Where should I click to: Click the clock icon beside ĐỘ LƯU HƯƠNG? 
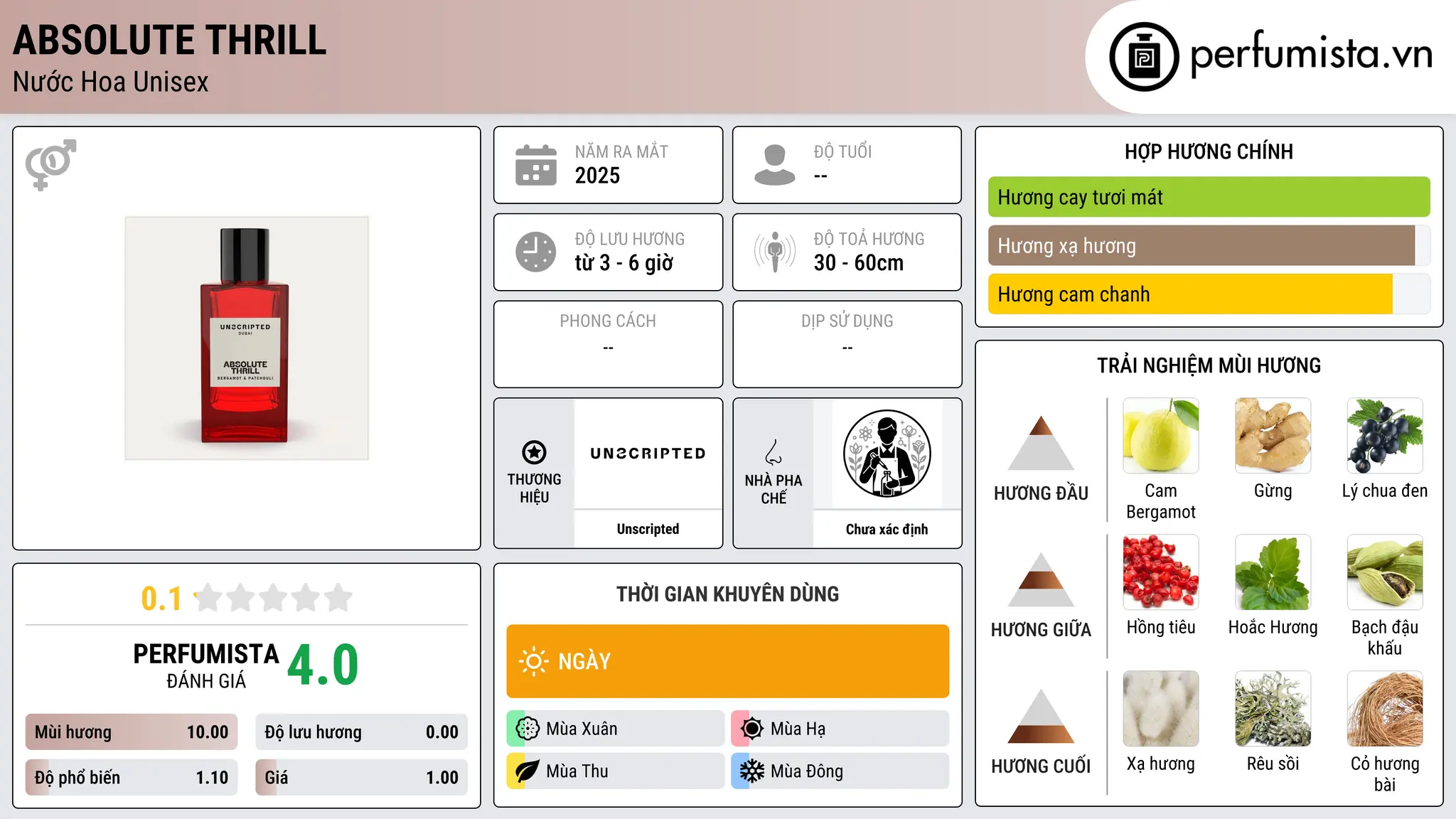pos(536,252)
